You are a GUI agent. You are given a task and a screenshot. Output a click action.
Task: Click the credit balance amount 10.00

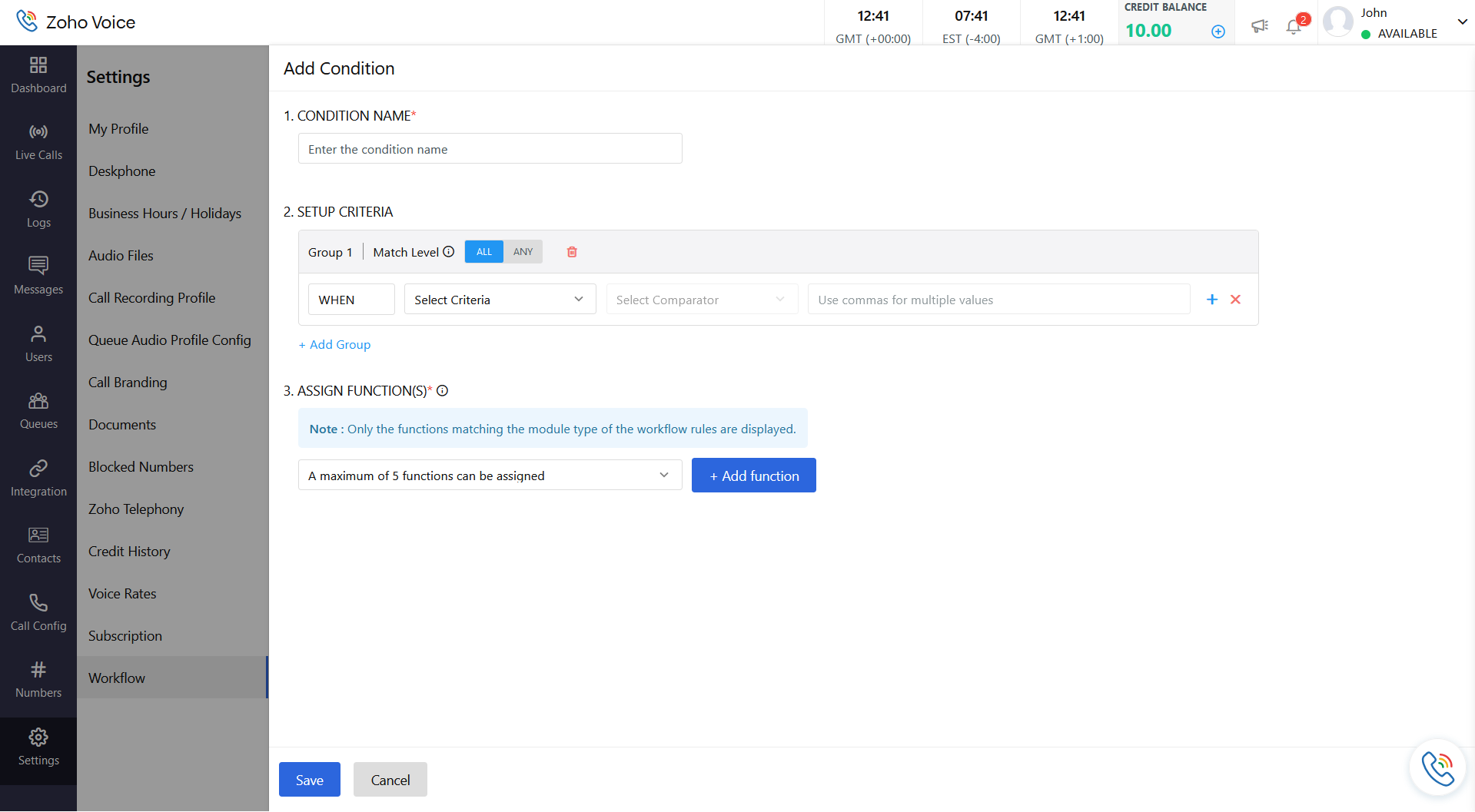click(x=1148, y=31)
